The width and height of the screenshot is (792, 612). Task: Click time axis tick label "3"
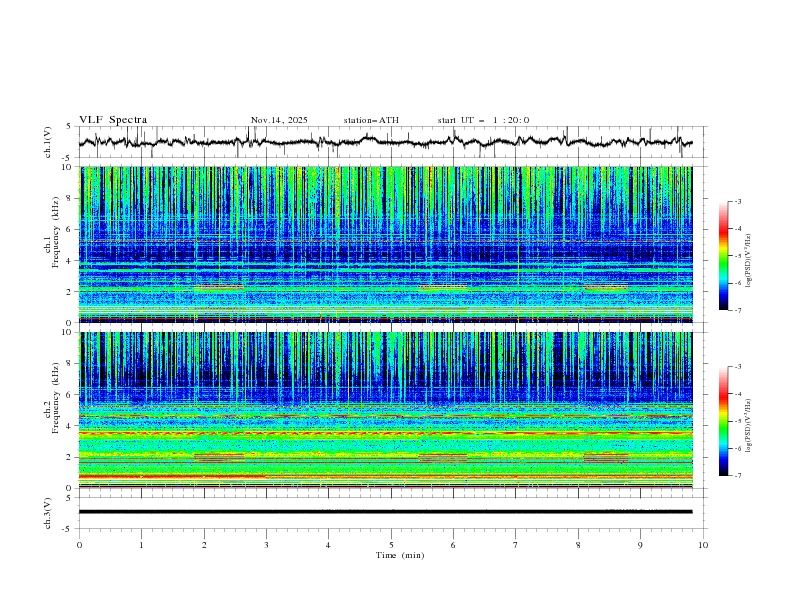pyautogui.click(x=266, y=545)
